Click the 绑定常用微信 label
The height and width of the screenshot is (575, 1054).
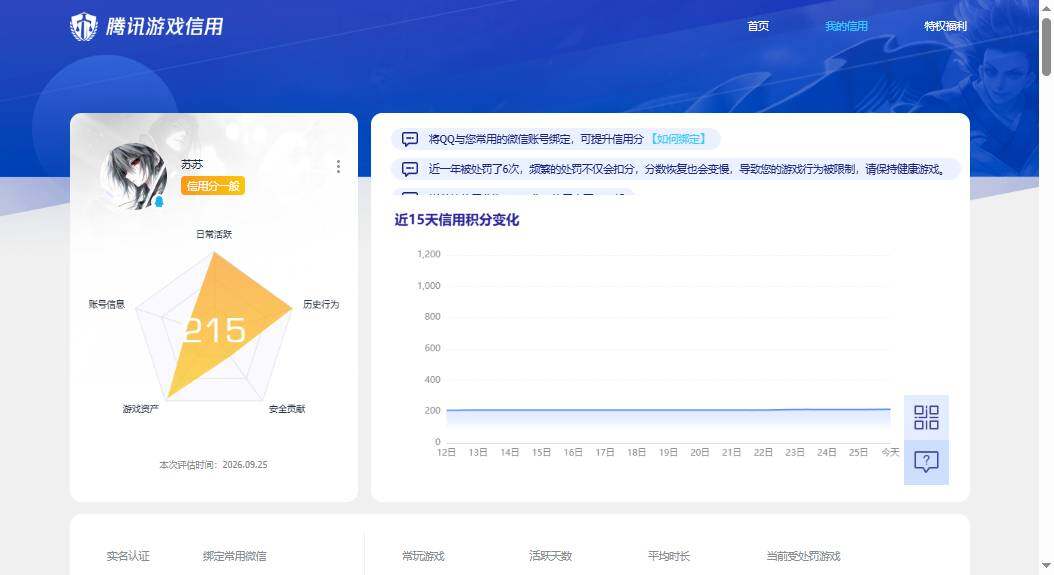point(235,556)
